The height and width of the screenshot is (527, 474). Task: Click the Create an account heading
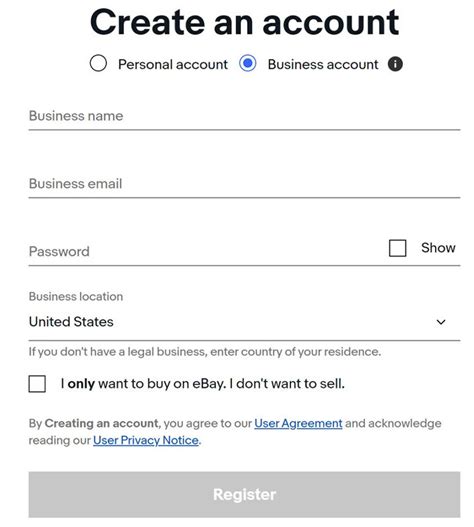[244, 22]
